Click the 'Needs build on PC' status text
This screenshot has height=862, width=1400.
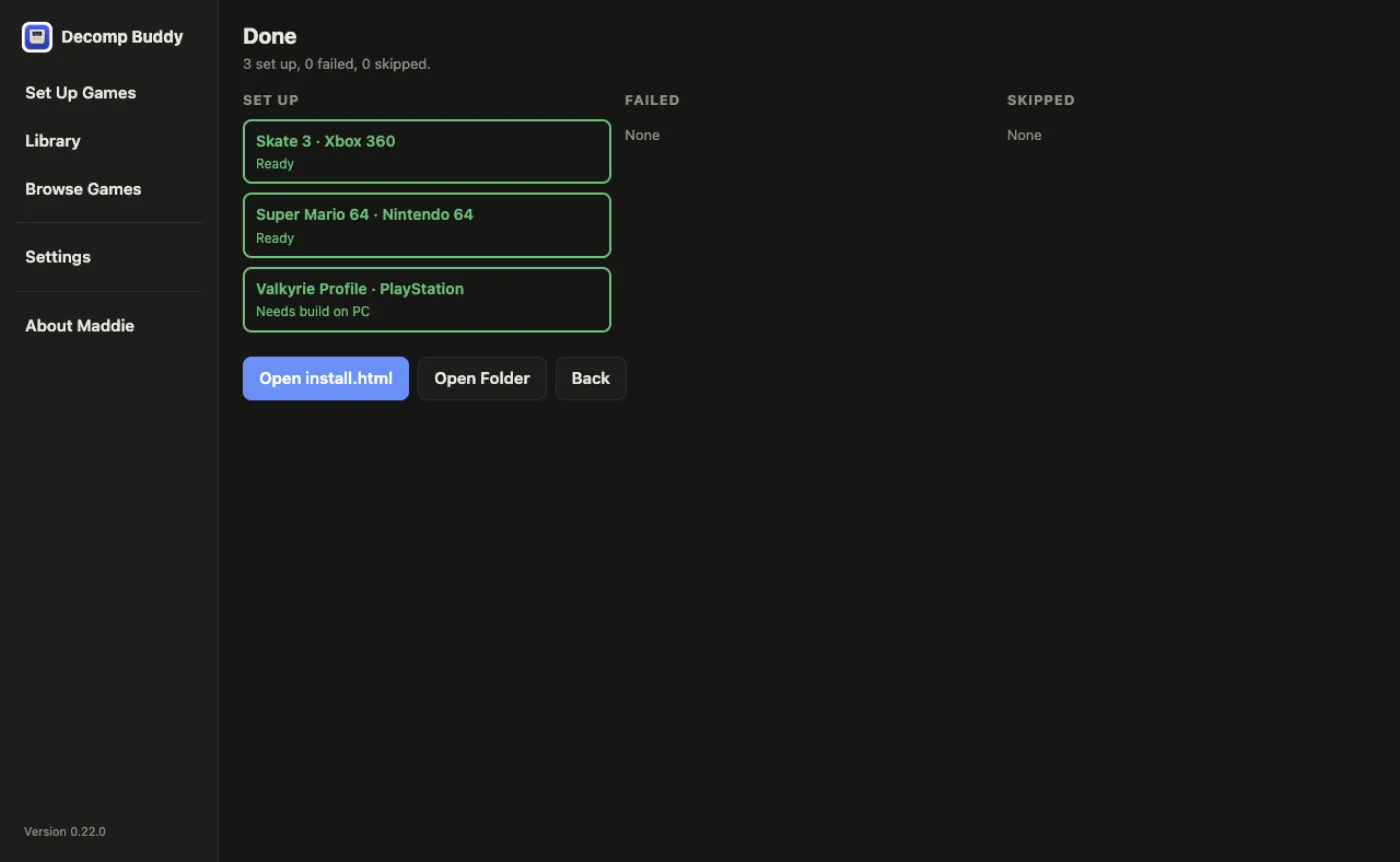point(313,311)
